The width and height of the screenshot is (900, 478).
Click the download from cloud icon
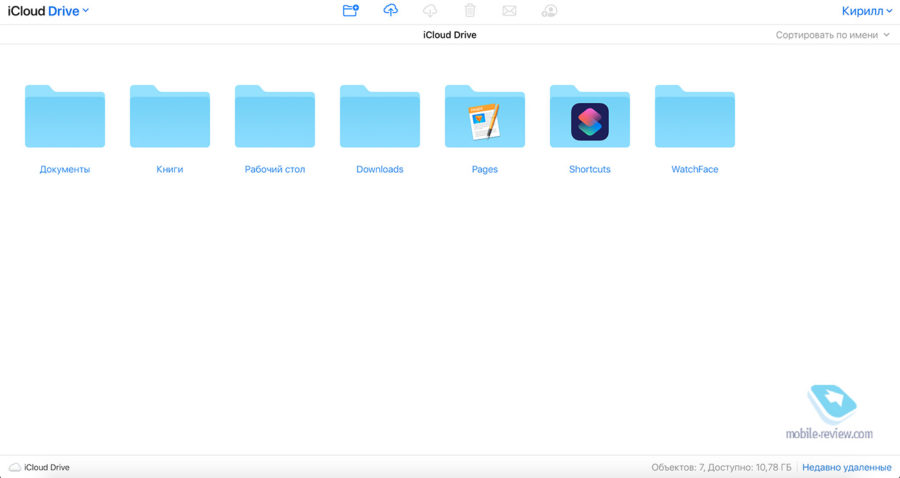[x=430, y=10]
